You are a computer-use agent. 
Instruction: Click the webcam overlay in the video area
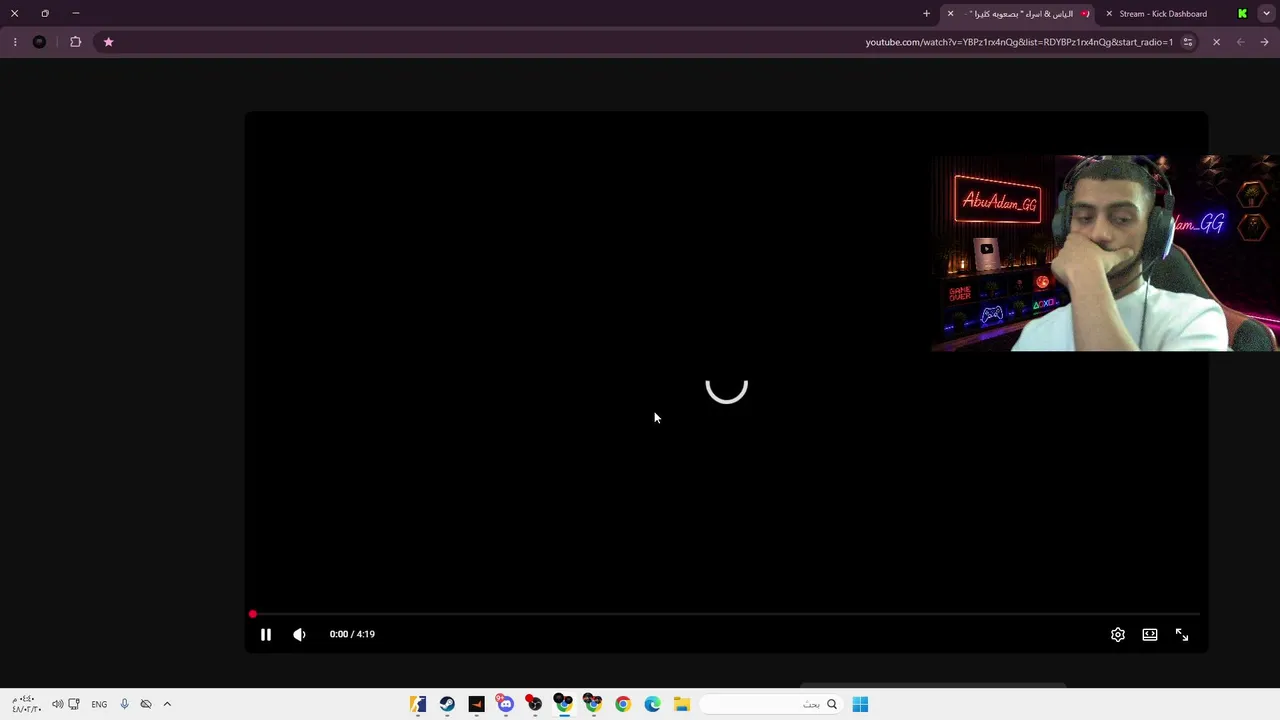pyautogui.click(x=1105, y=253)
